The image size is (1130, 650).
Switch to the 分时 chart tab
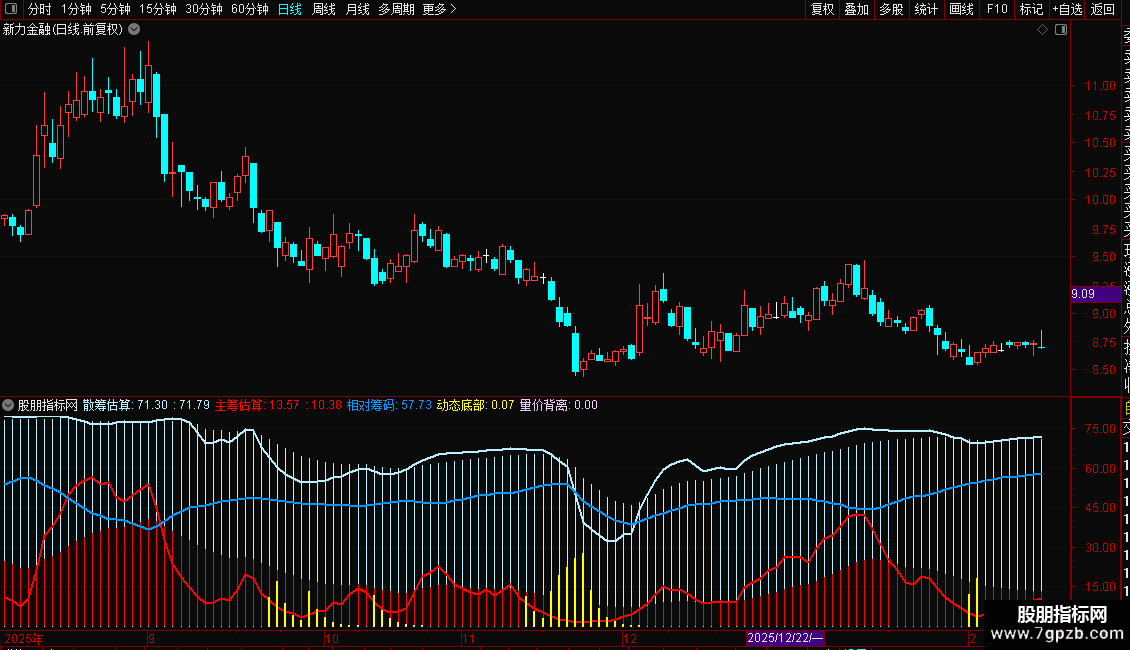click(x=39, y=9)
